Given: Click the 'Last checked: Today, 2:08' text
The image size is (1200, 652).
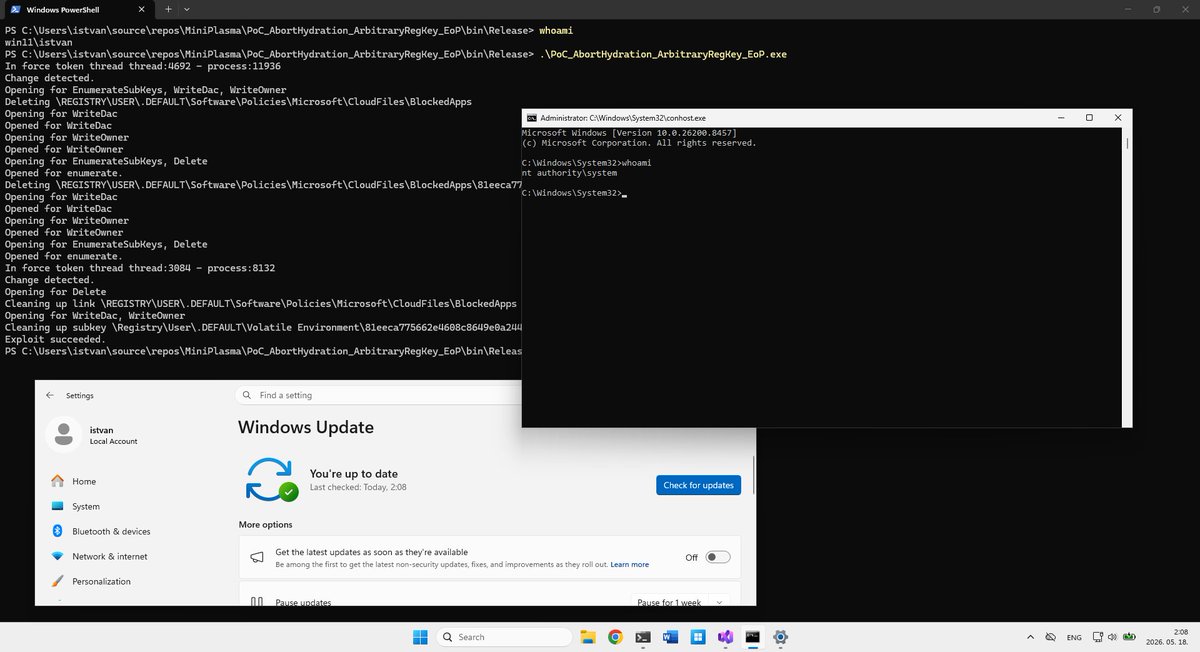Looking at the screenshot, I should [358, 487].
